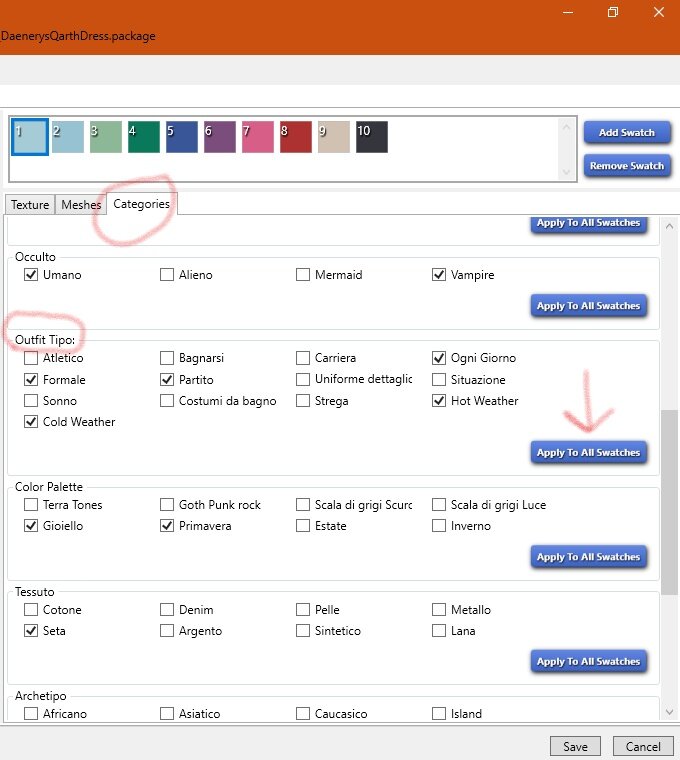Tick the Pelle checkbox
This screenshot has height=760, width=680.
pyautogui.click(x=303, y=610)
